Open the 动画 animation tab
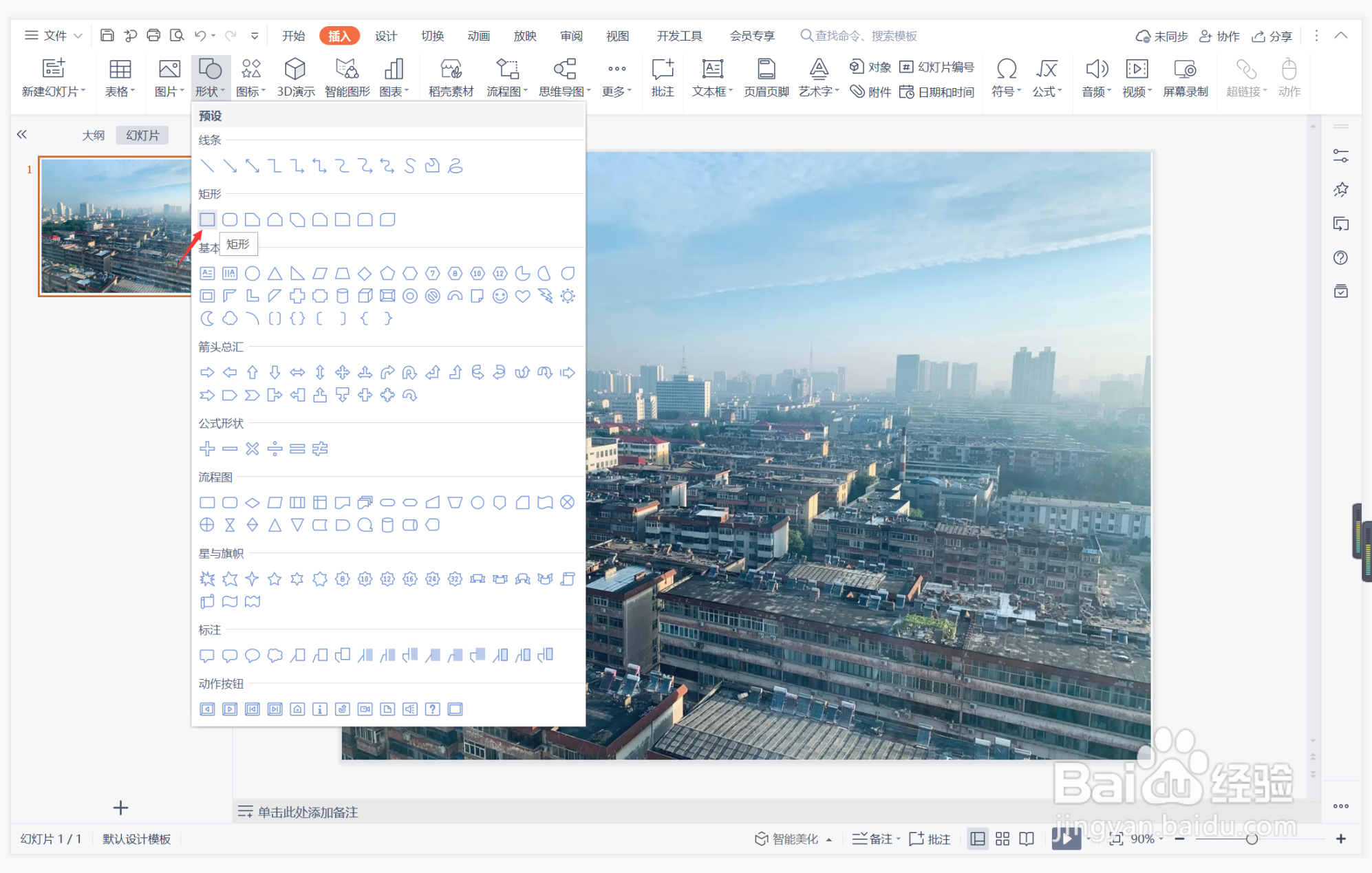 (x=479, y=36)
